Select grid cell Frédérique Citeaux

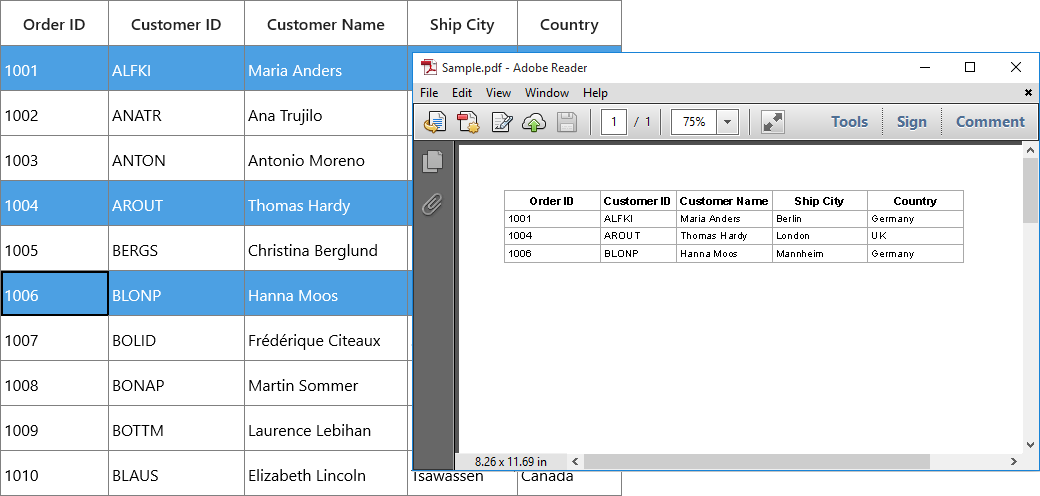coord(326,339)
